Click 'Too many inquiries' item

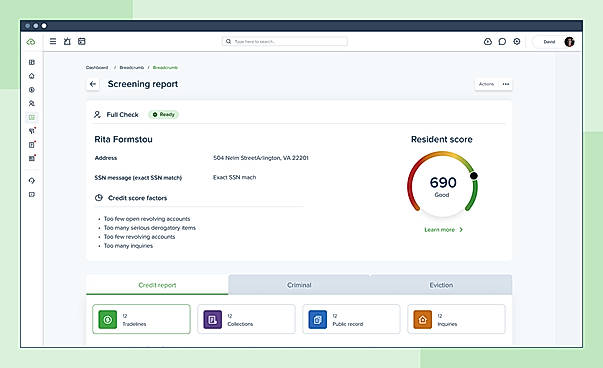(x=128, y=246)
